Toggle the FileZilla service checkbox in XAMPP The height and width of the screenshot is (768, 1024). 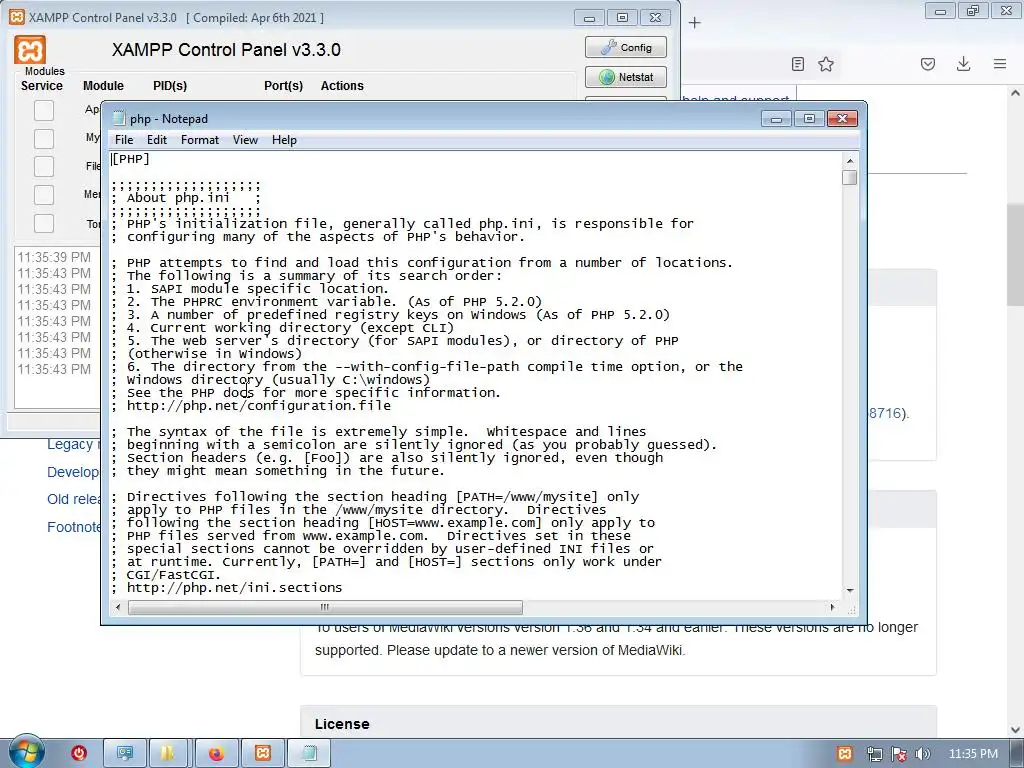(44, 166)
